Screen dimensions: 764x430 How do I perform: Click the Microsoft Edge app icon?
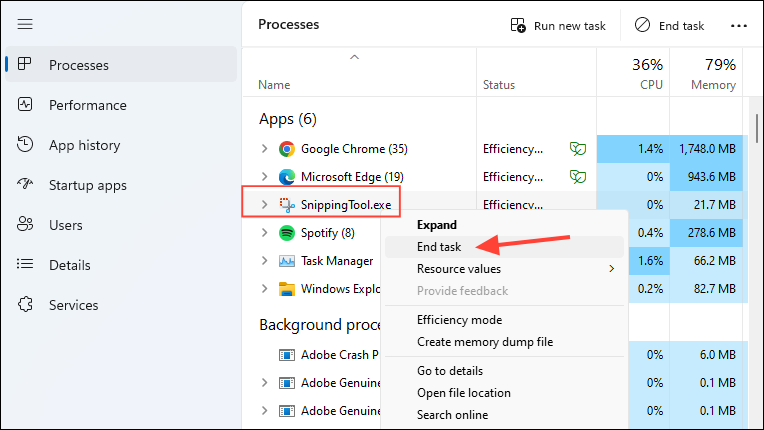pos(286,177)
